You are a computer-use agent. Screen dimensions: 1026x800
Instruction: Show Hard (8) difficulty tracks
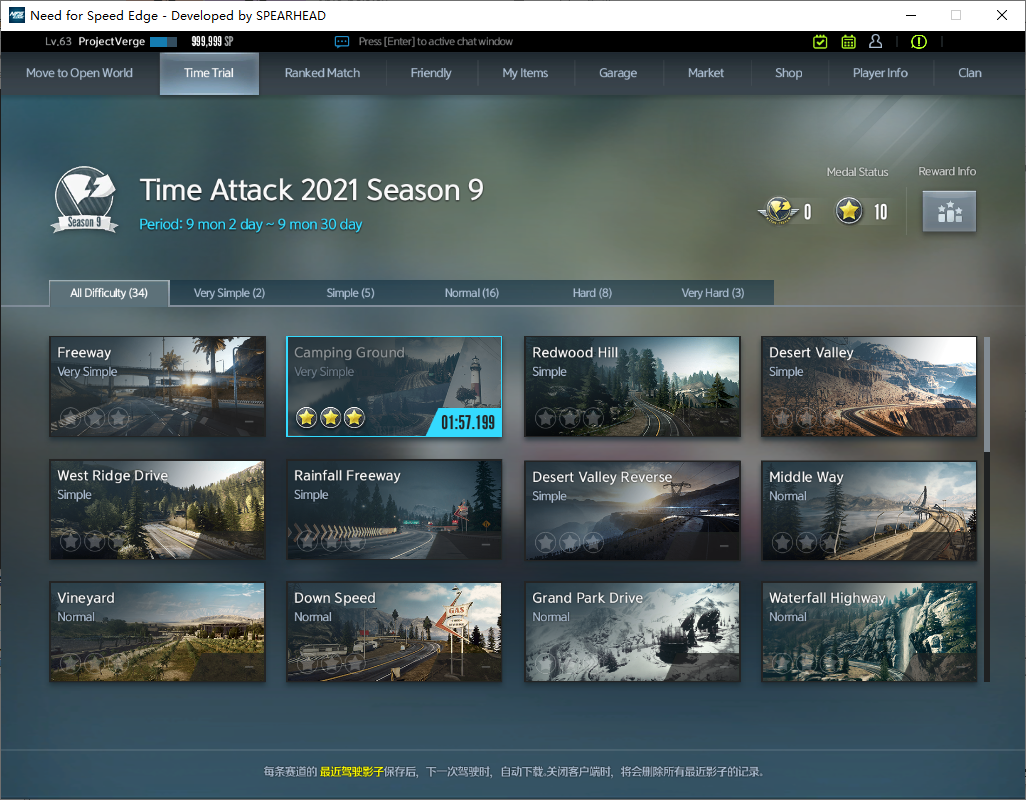click(592, 293)
